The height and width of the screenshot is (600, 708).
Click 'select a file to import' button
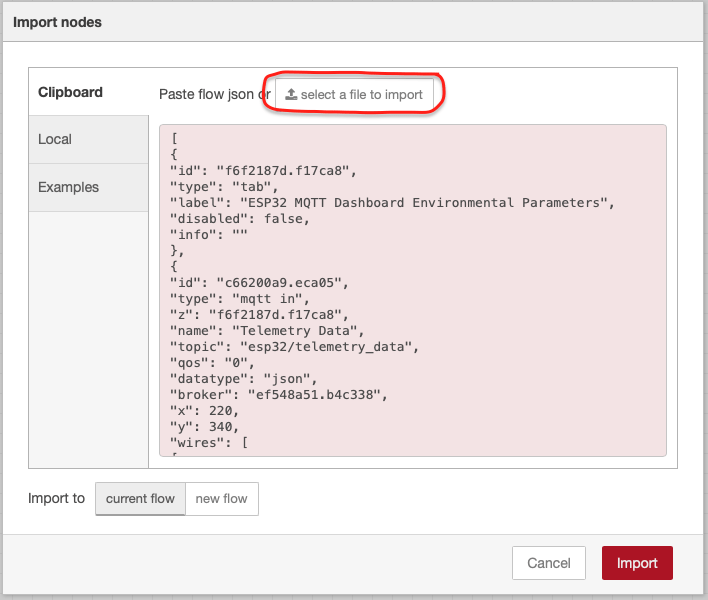pyautogui.click(x=354, y=95)
